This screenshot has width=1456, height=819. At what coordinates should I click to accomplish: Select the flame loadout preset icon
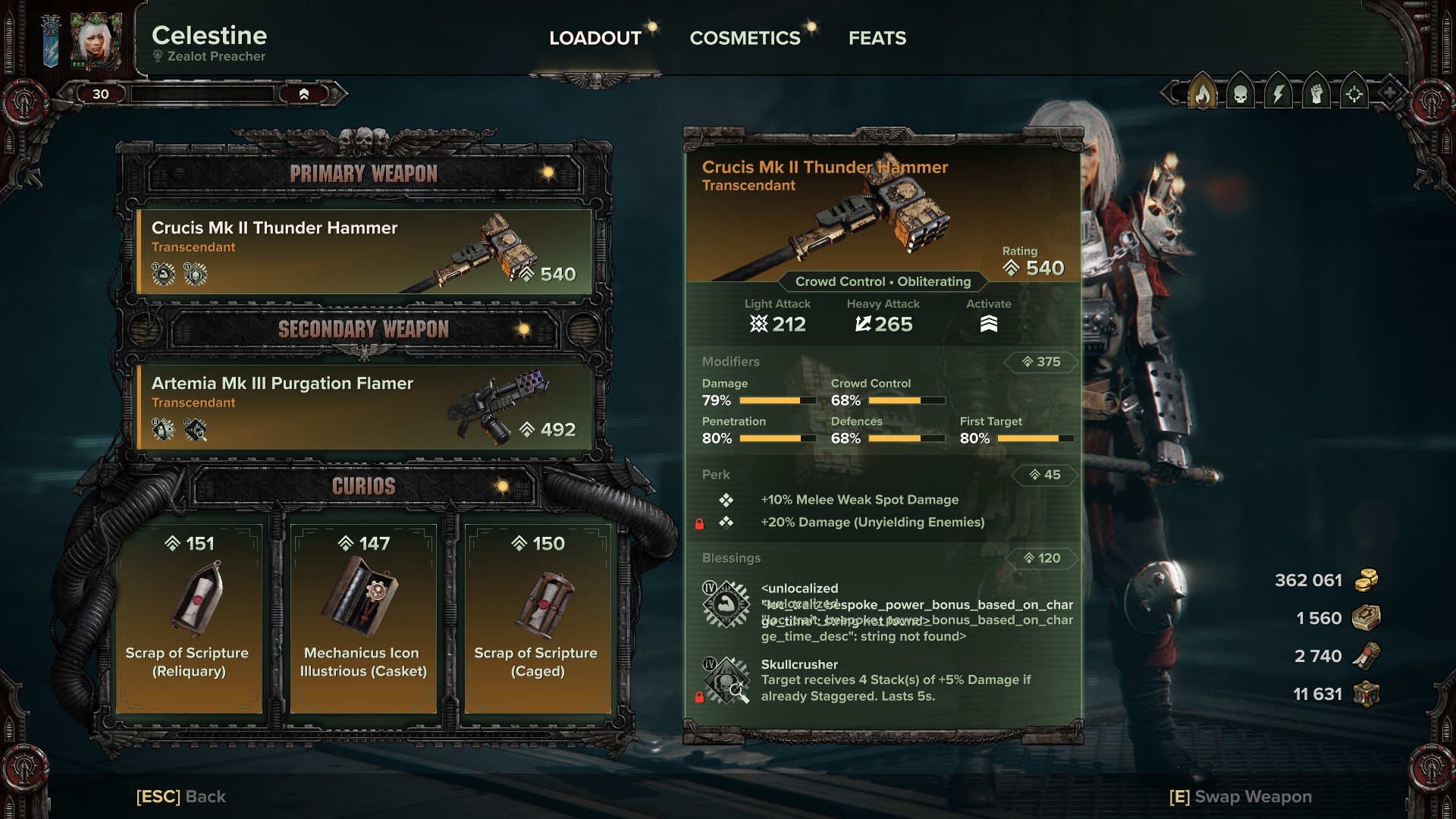1203,94
